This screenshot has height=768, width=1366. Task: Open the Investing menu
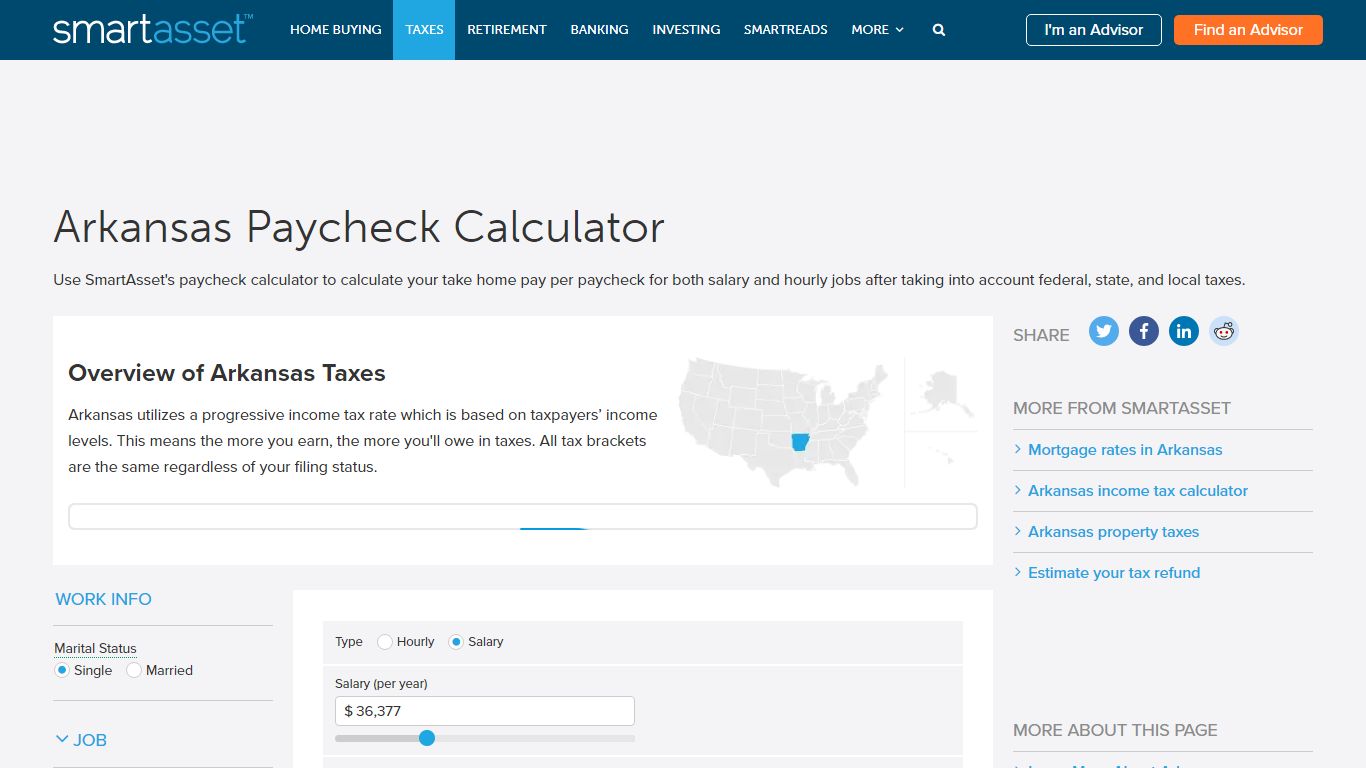point(686,30)
